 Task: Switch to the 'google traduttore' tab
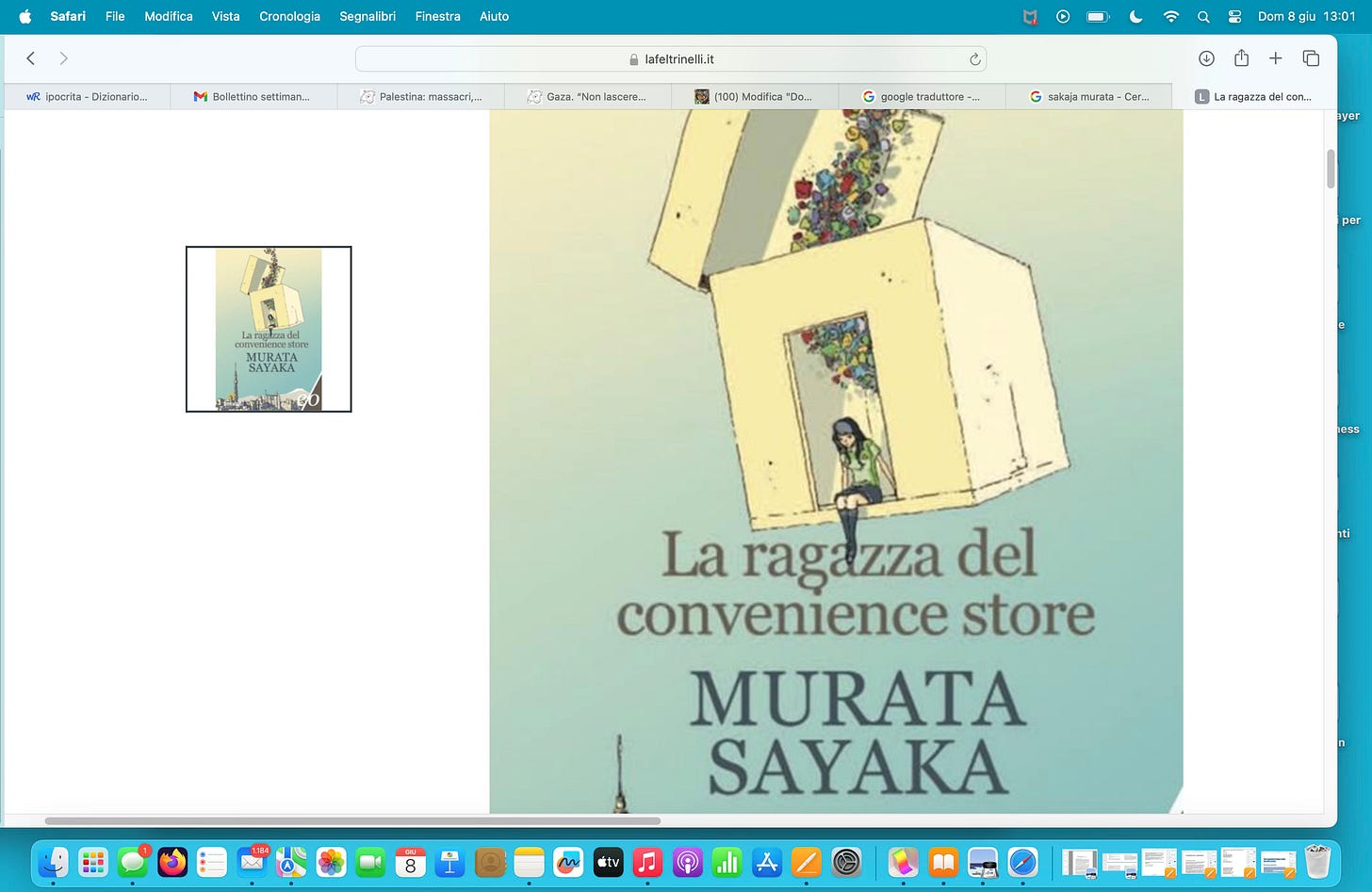(x=922, y=96)
